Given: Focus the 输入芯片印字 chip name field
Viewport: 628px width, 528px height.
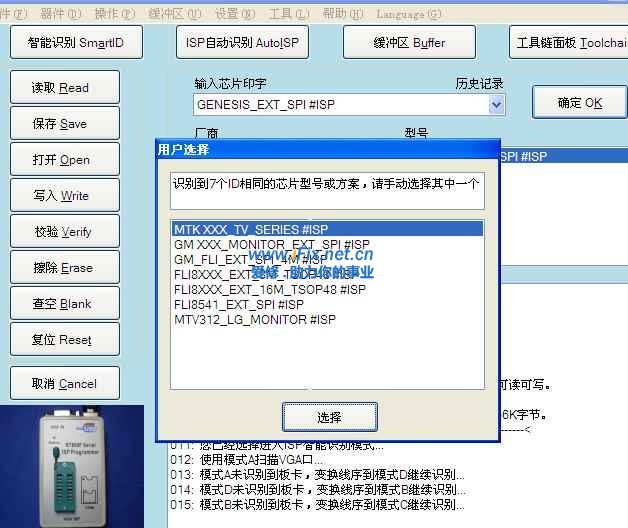Looking at the screenshot, I should (340, 105).
